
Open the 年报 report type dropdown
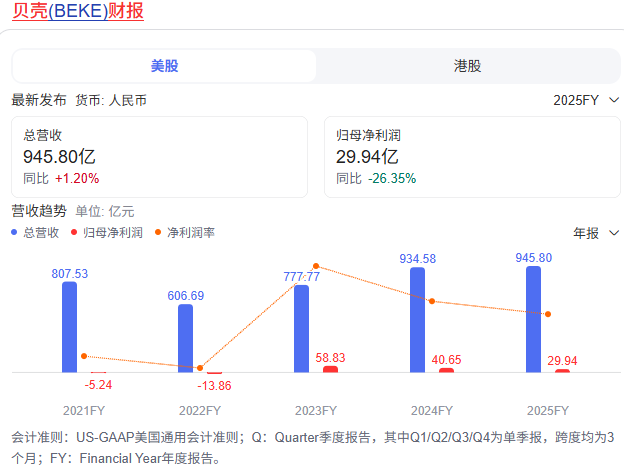[596, 233]
